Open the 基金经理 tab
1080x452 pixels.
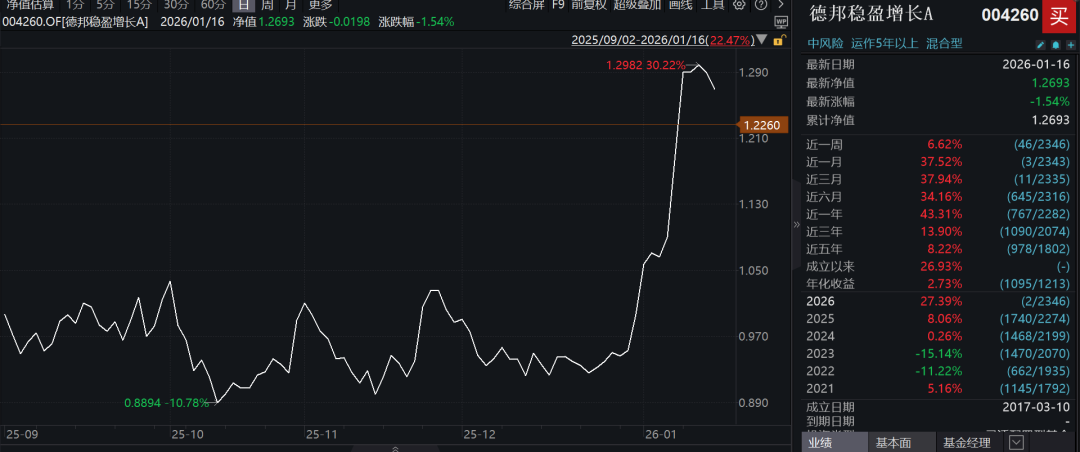(966, 442)
